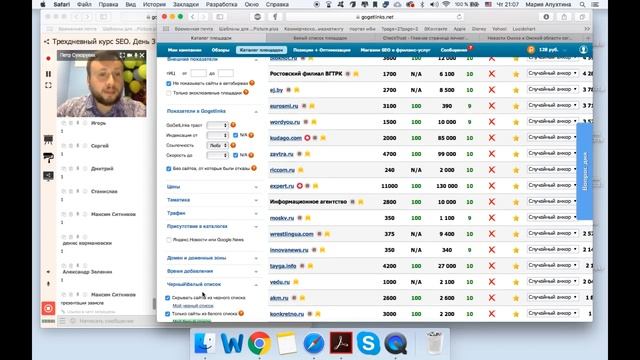The image size is (640, 360).
Task: Toggle 'Без сайтов, от которых были отказы' checkbox
Action: click(x=169, y=169)
